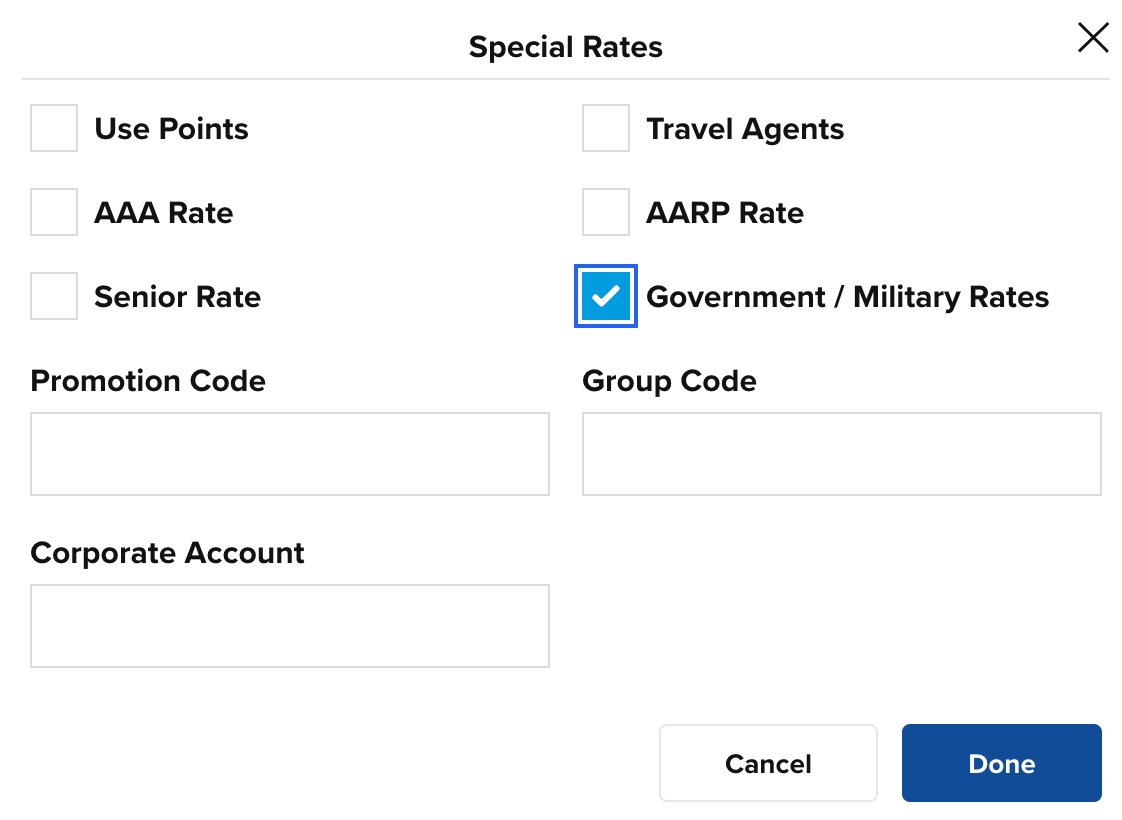
Task: Click the Special Rates dialog title
Action: point(565,46)
